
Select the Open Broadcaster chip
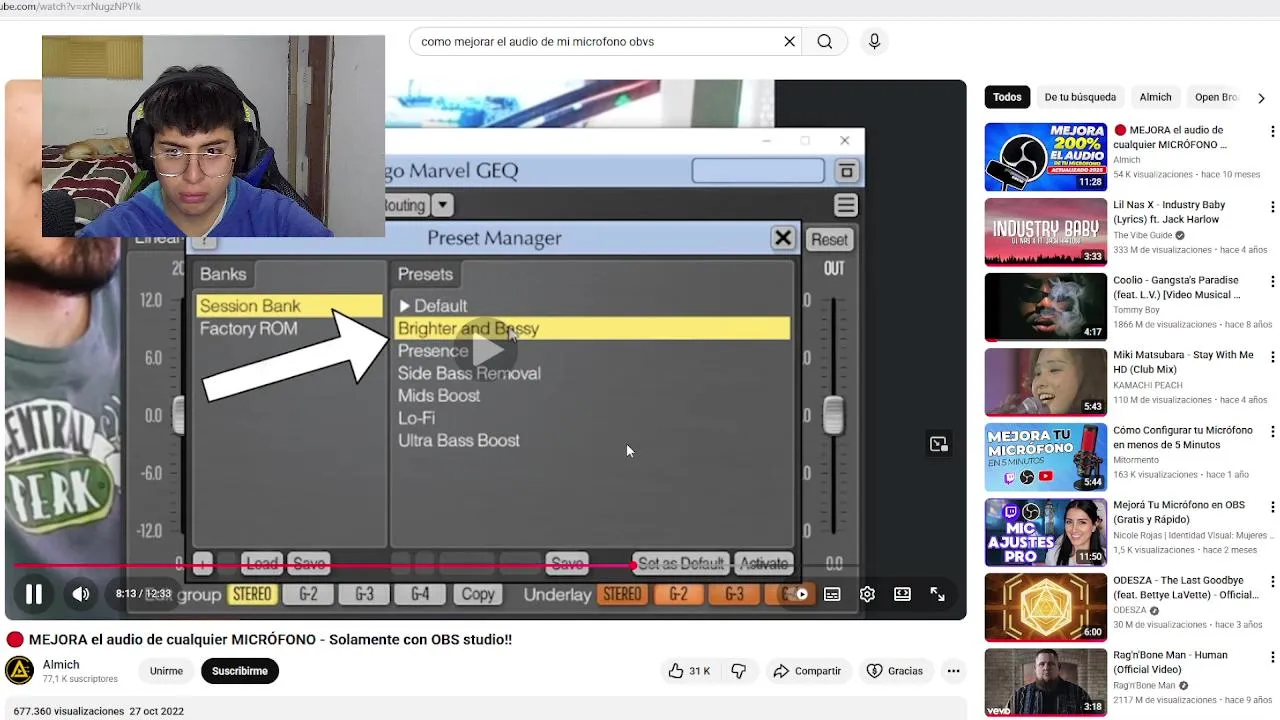[x=1216, y=97]
